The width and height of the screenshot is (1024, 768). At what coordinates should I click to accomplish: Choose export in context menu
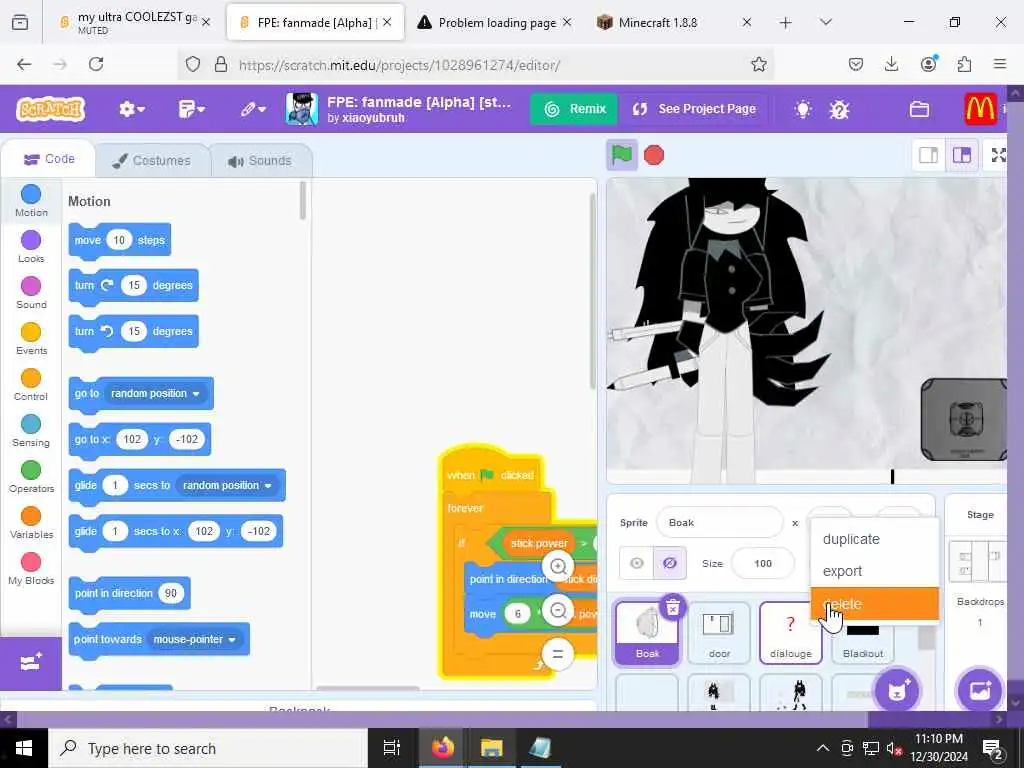click(874, 571)
